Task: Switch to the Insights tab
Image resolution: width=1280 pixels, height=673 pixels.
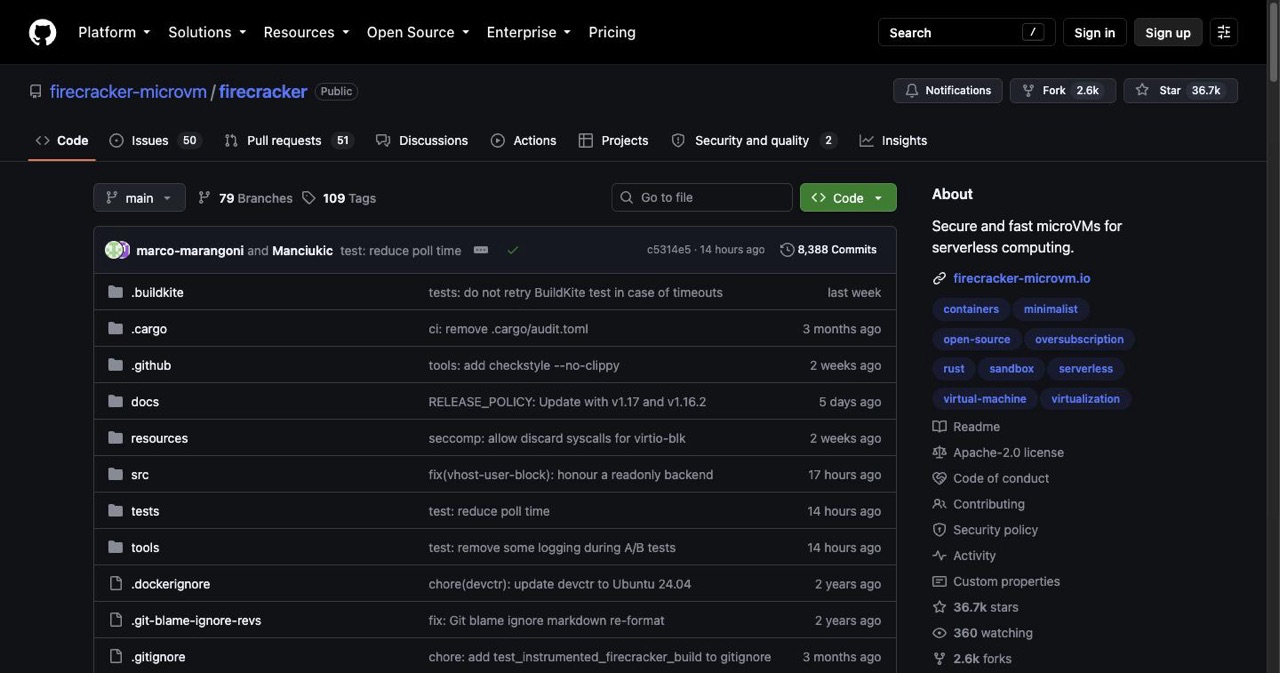Action: coord(893,141)
